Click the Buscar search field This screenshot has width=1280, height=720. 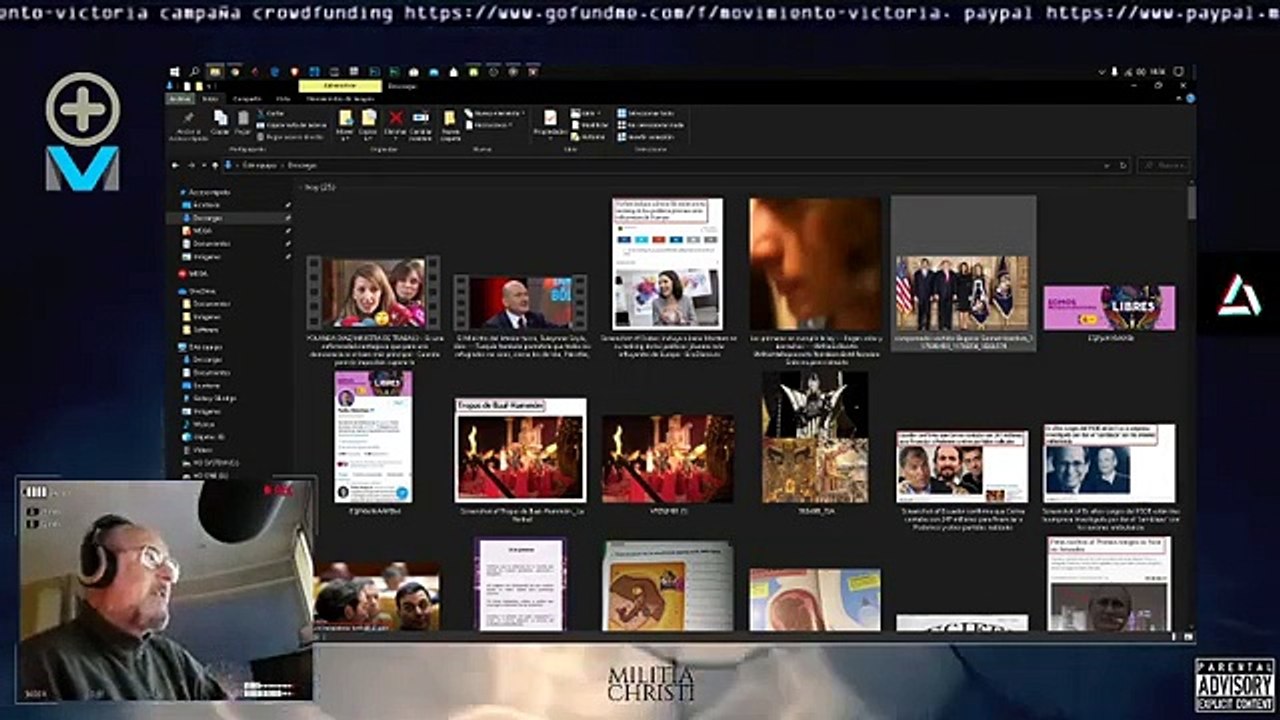[1163, 165]
